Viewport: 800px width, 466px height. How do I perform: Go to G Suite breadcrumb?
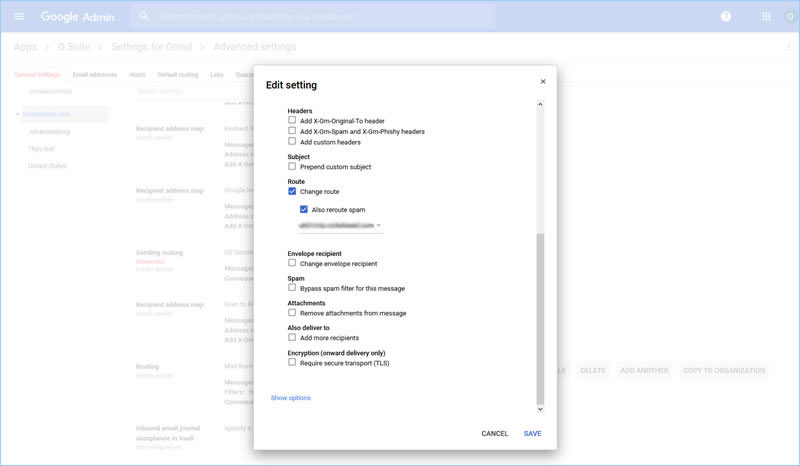pos(73,46)
